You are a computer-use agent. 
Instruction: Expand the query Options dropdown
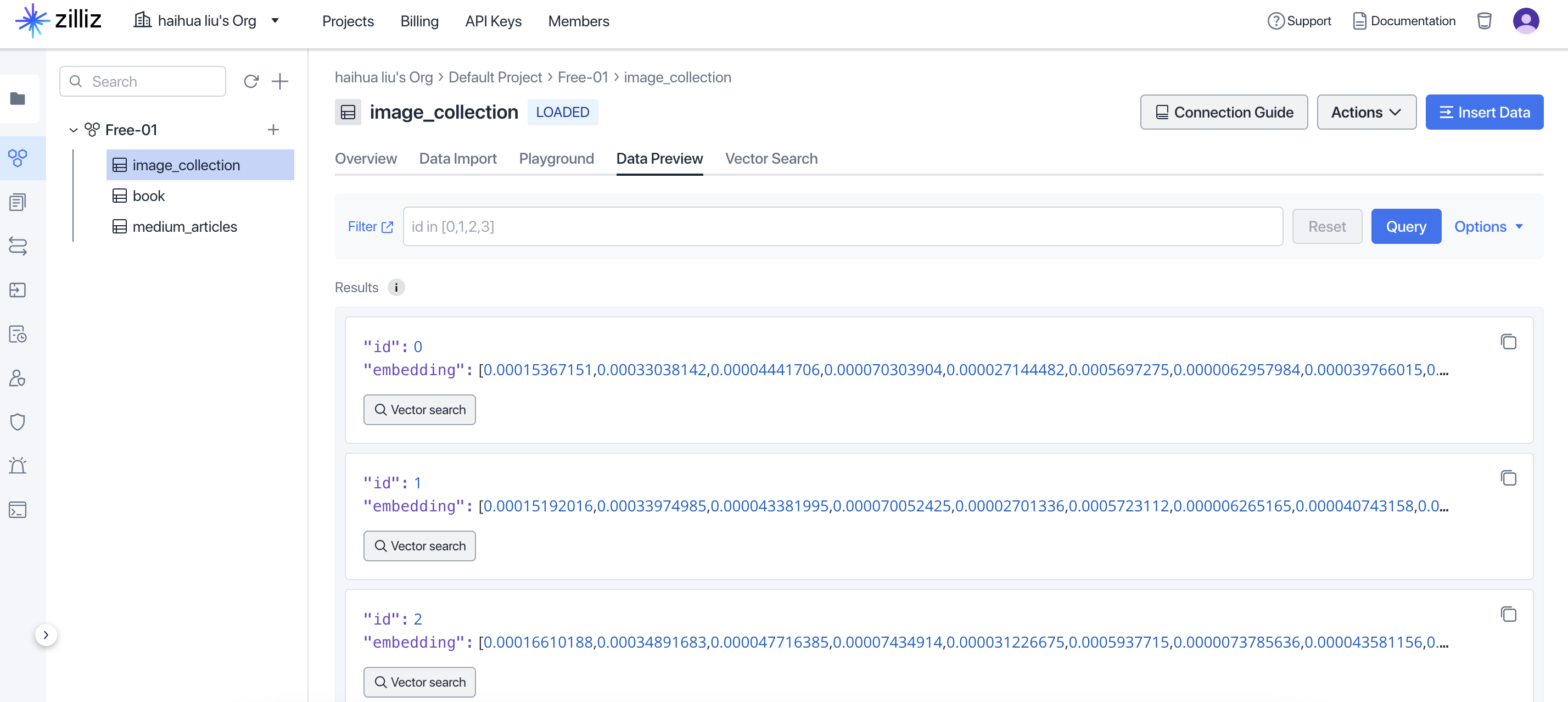click(1488, 226)
